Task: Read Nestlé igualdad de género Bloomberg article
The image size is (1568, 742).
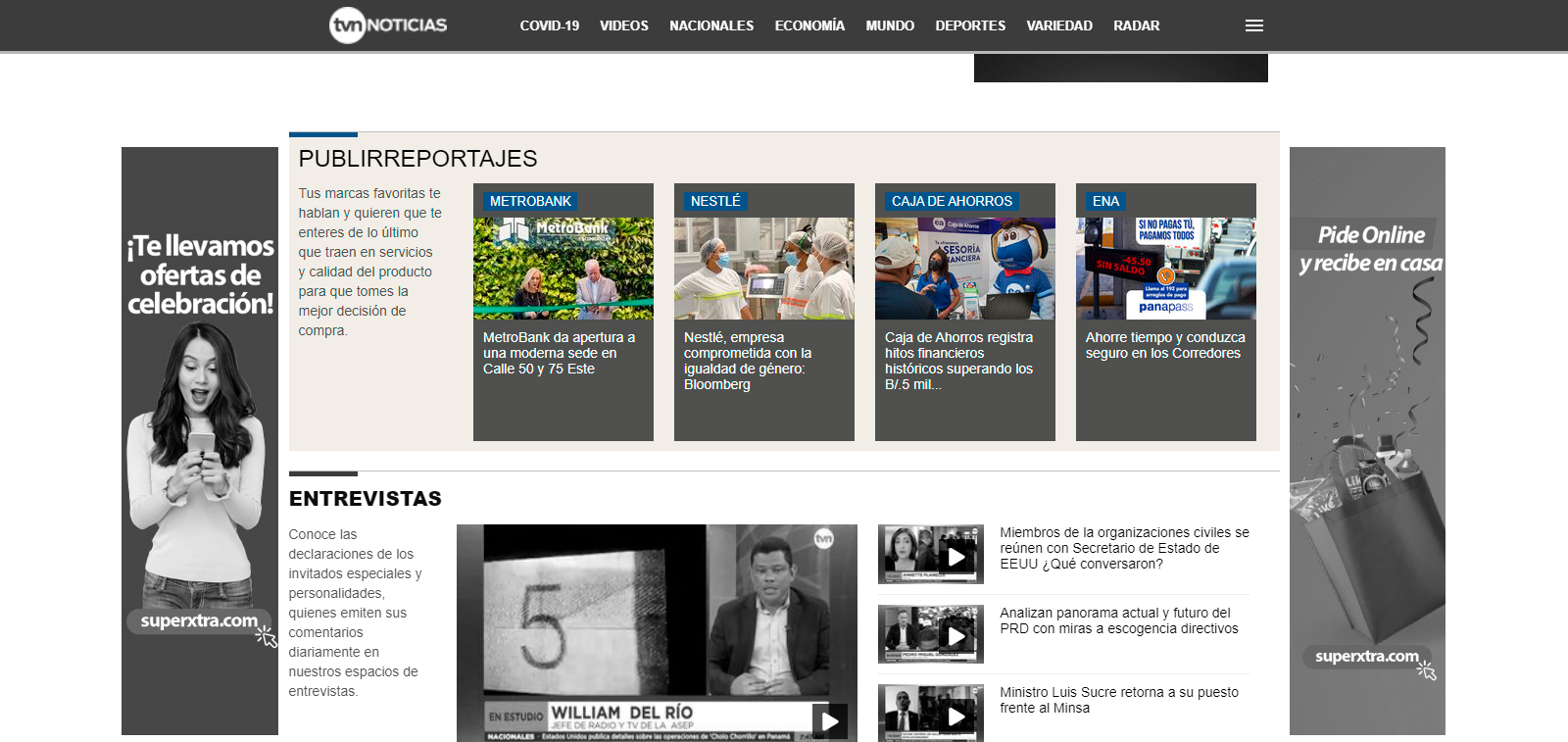Action: point(748,361)
